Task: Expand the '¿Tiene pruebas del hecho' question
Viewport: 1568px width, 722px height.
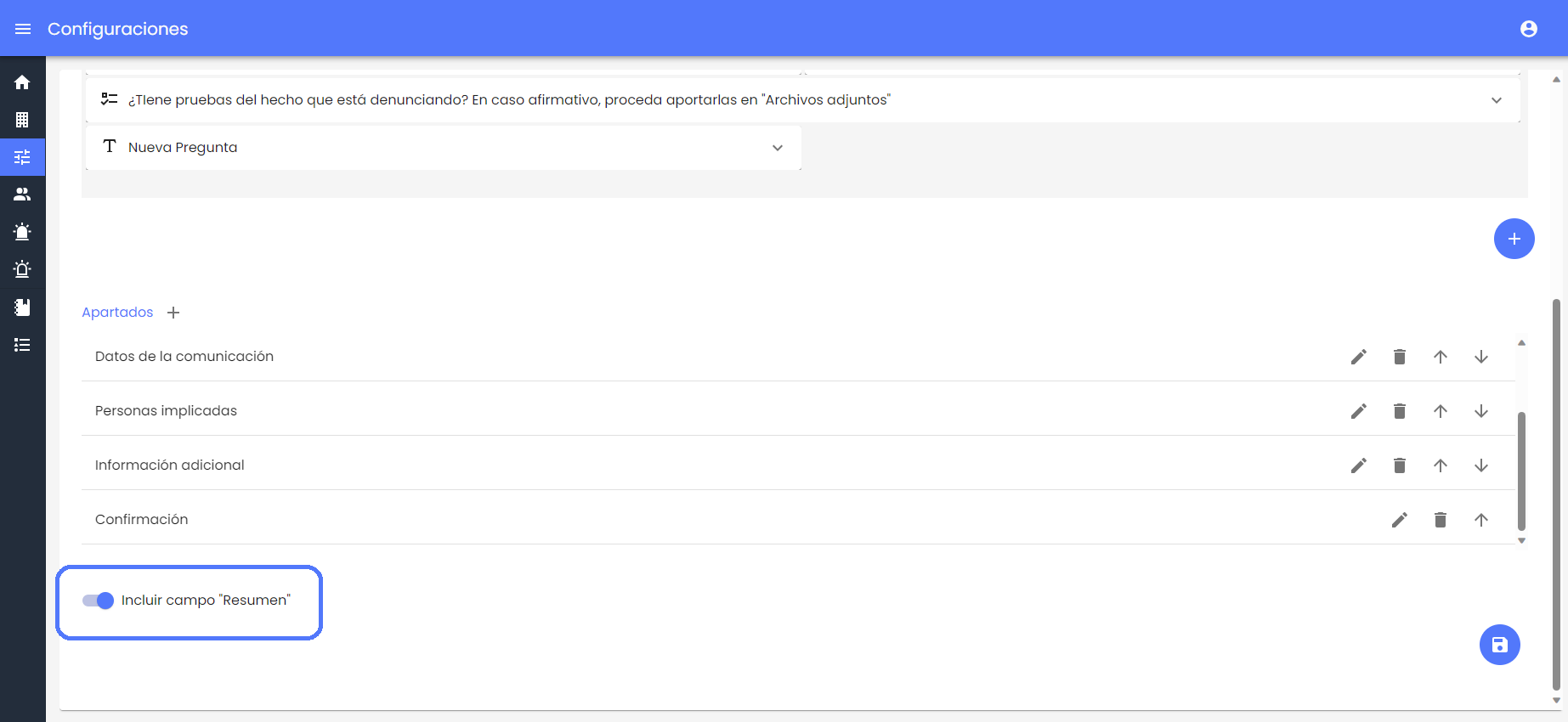Action: [x=1496, y=100]
